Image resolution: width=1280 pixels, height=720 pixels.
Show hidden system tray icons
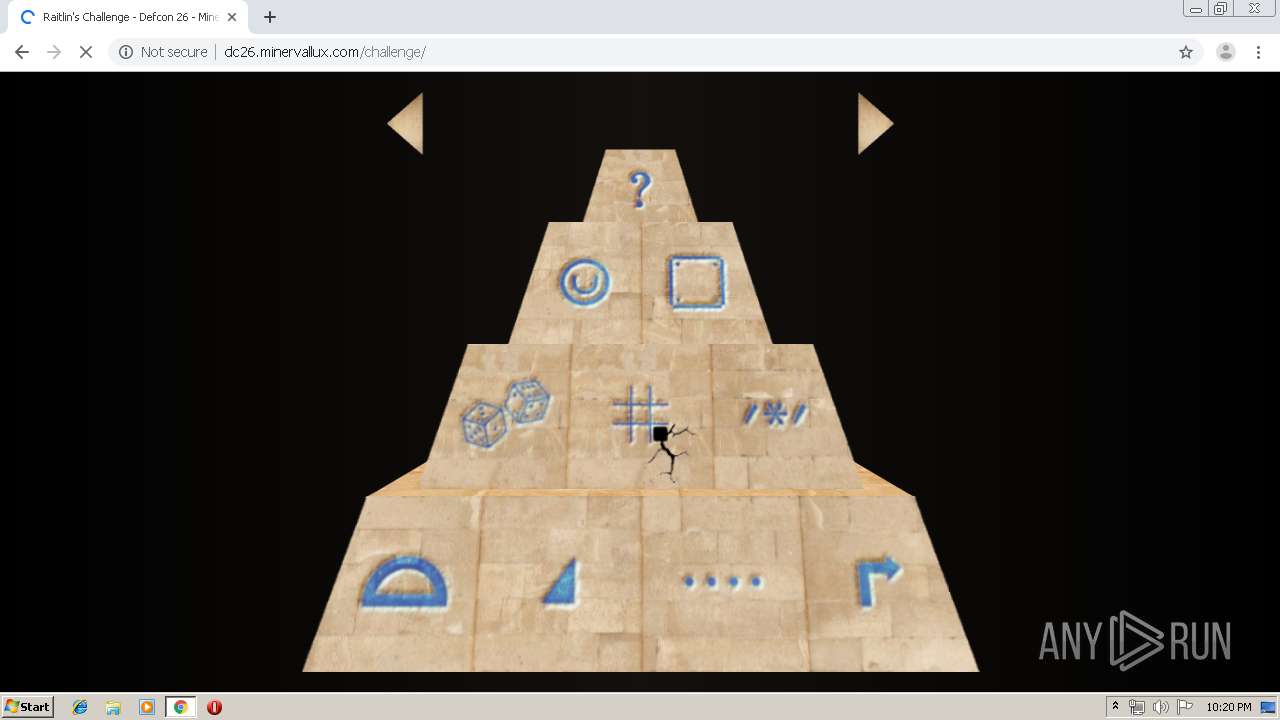coord(1115,706)
